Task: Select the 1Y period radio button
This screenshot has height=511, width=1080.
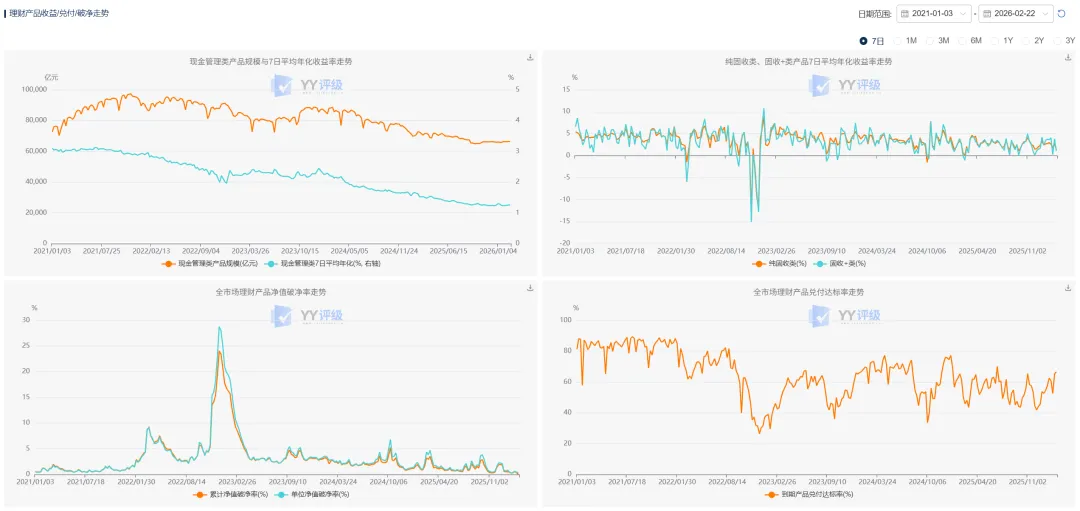Action: pos(994,41)
